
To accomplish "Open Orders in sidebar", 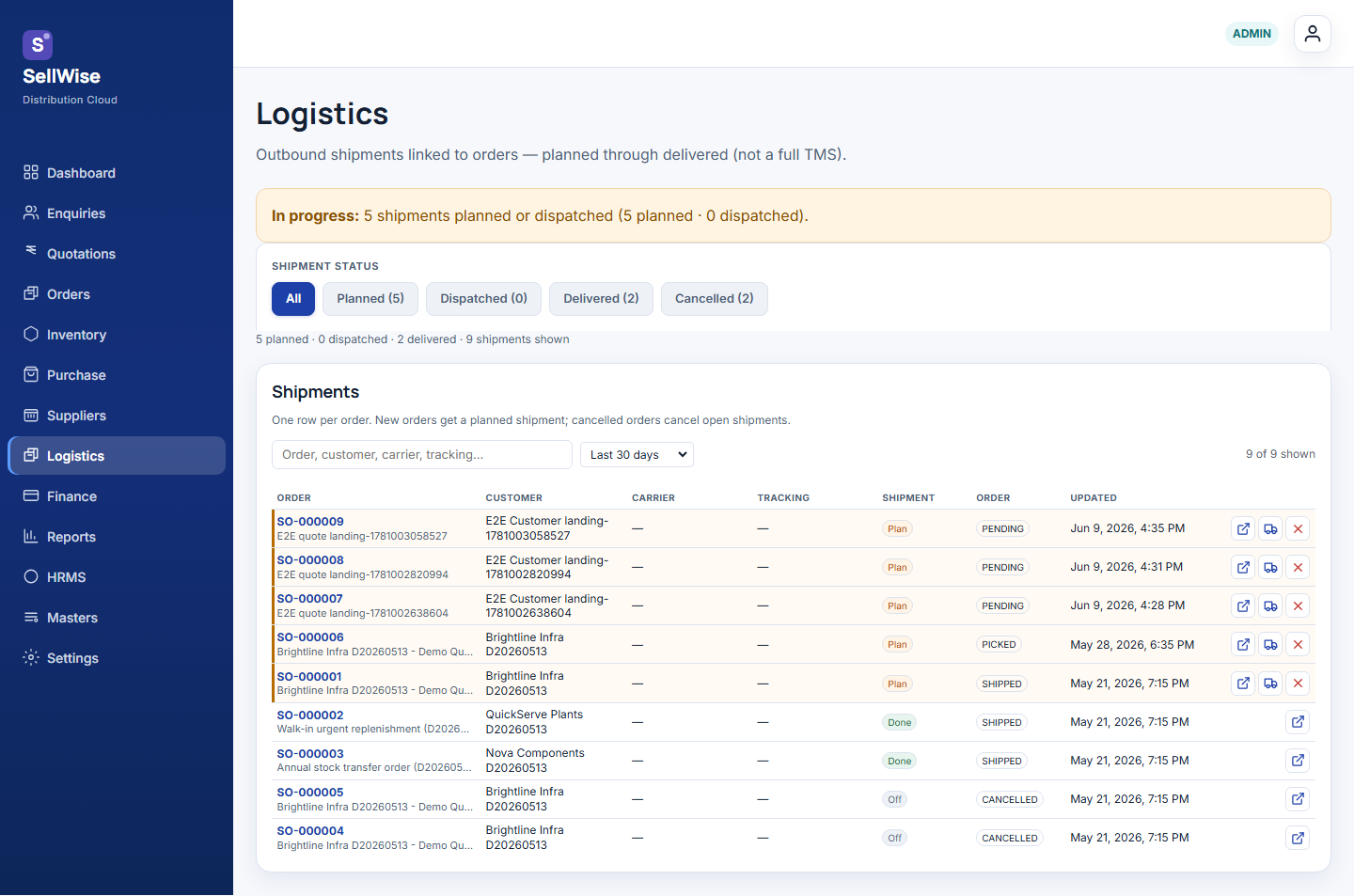I will pyautogui.click(x=117, y=294).
